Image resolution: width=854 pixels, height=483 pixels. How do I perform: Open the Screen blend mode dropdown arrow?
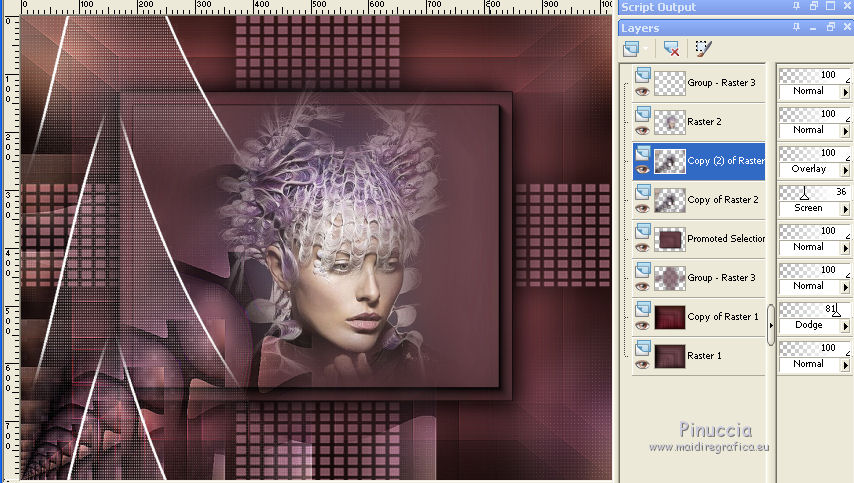point(845,209)
